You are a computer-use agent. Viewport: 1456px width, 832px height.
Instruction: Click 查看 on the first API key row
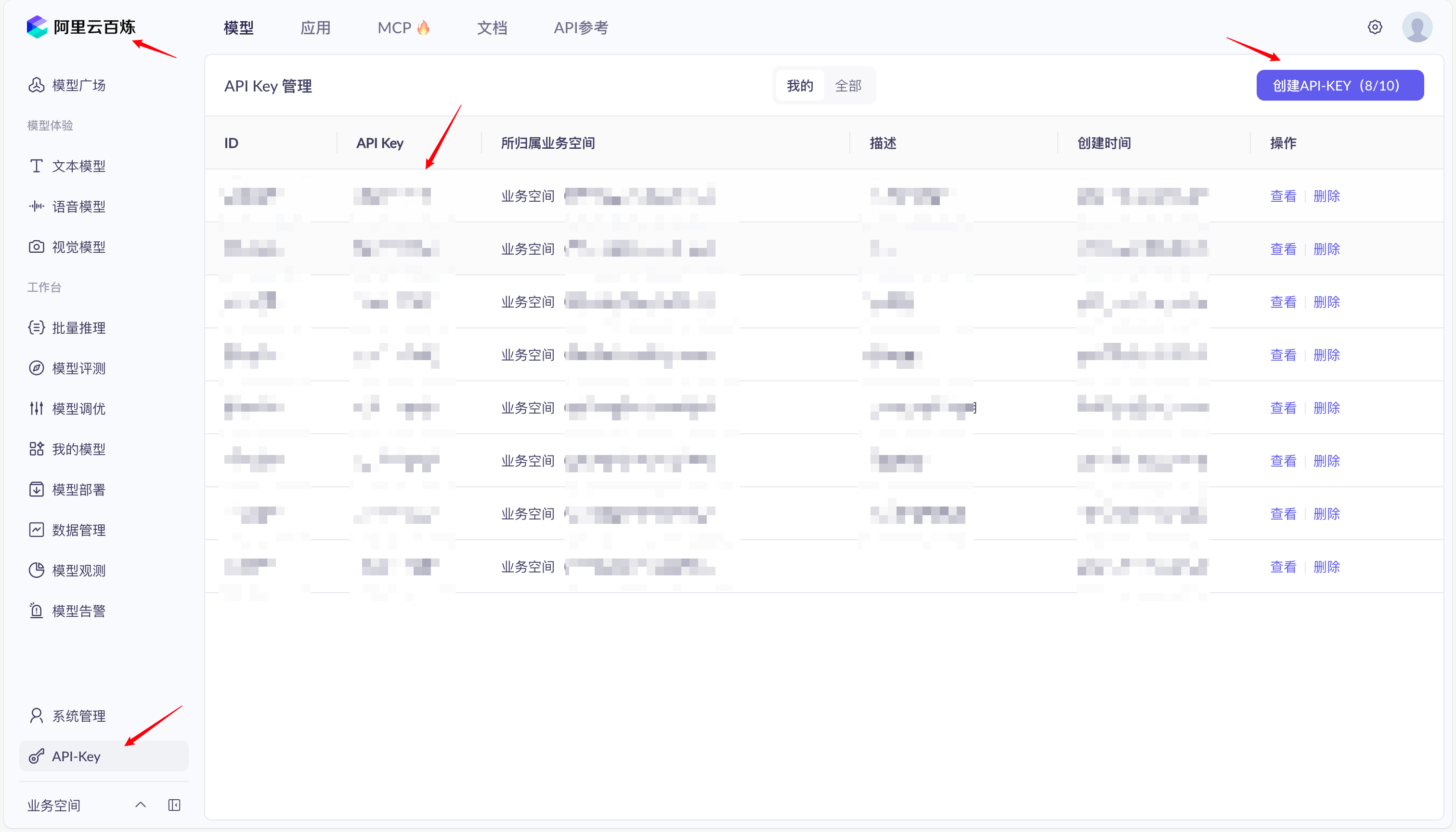tap(1284, 195)
